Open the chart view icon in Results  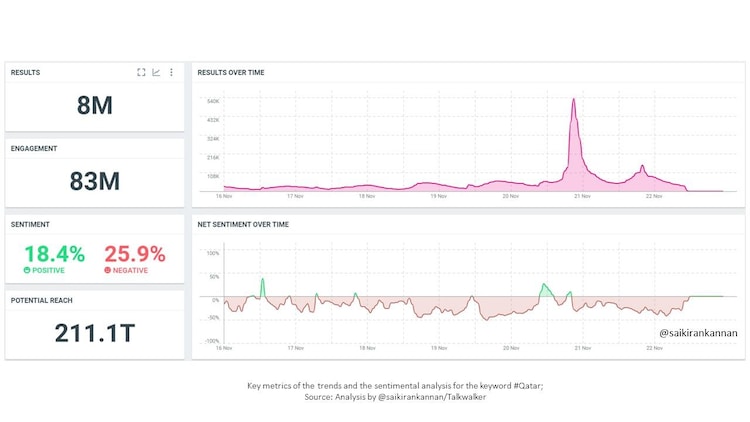point(156,72)
